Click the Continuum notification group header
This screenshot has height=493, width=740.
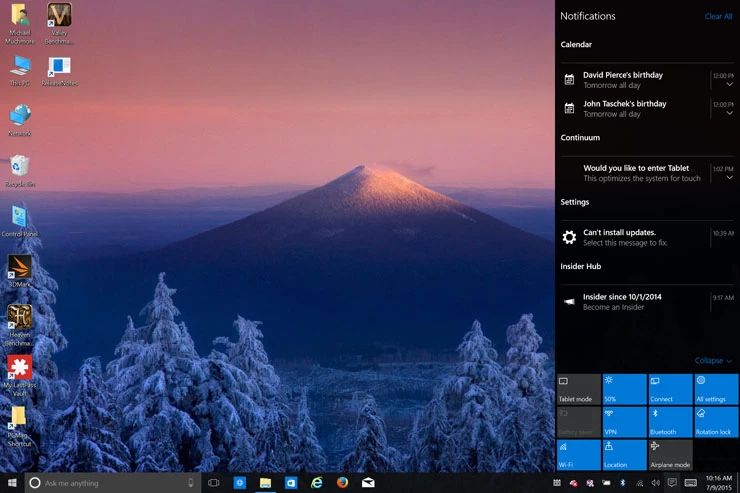580,138
